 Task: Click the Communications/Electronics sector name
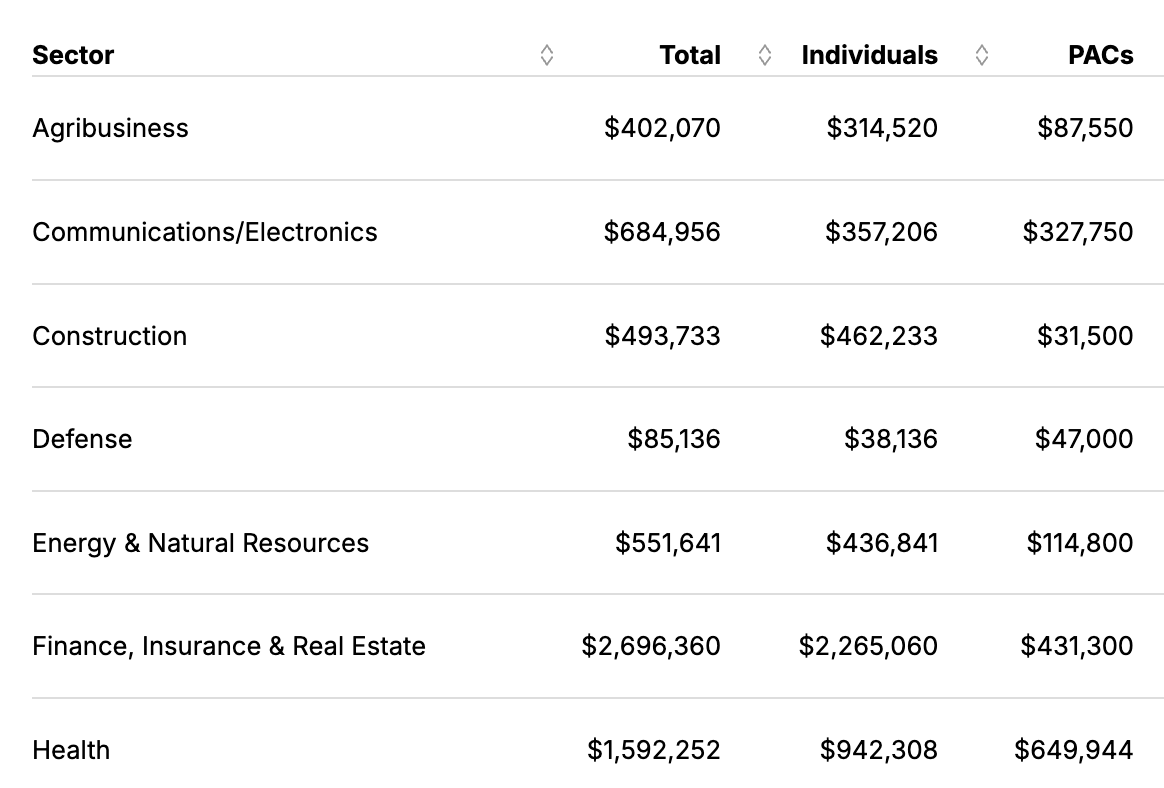tap(205, 232)
